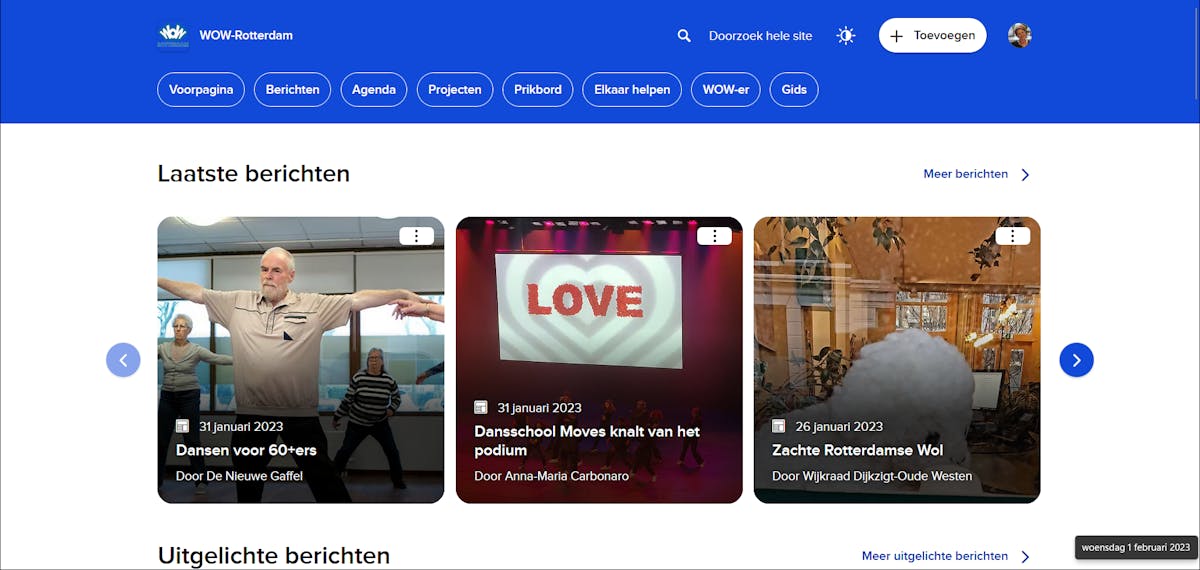Screen dimensions: 1200x570
Task: Click chevron next to Meer uitgelichte berichten
Action: click(1025, 557)
